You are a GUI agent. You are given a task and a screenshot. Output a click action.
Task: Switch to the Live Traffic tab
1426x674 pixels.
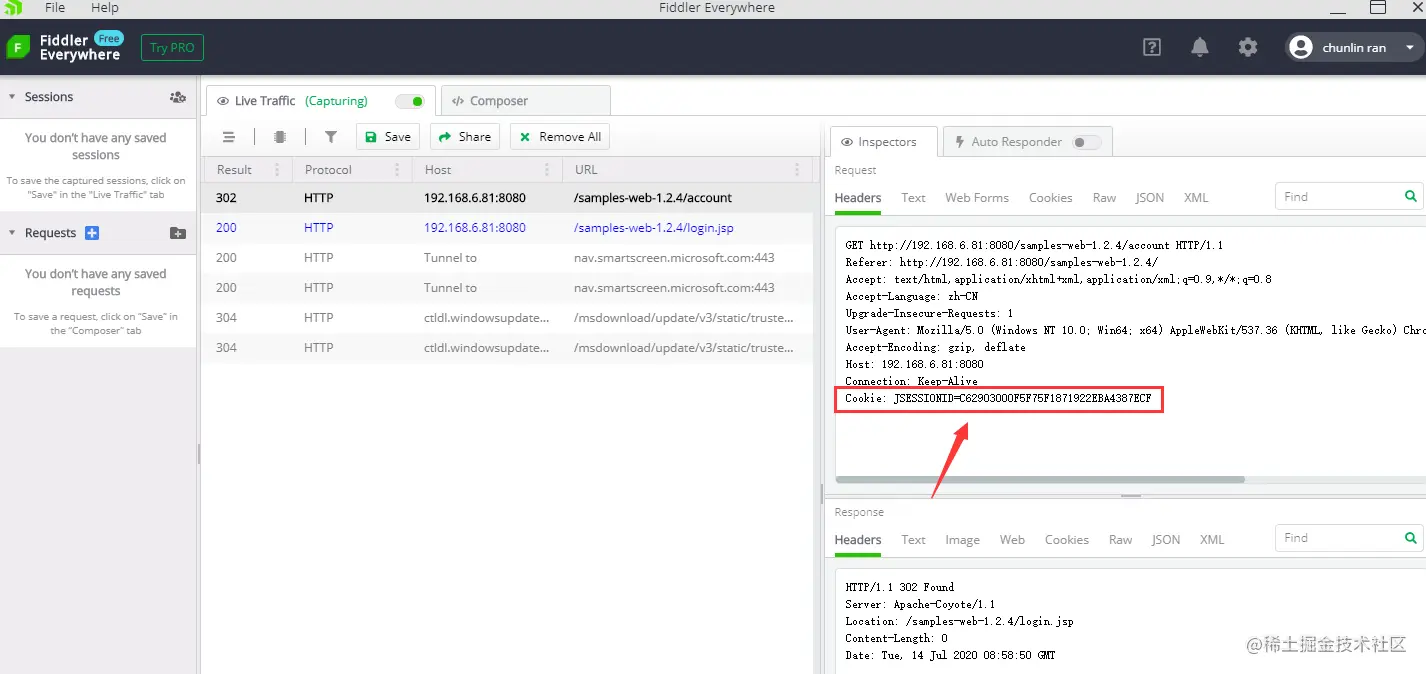click(321, 101)
